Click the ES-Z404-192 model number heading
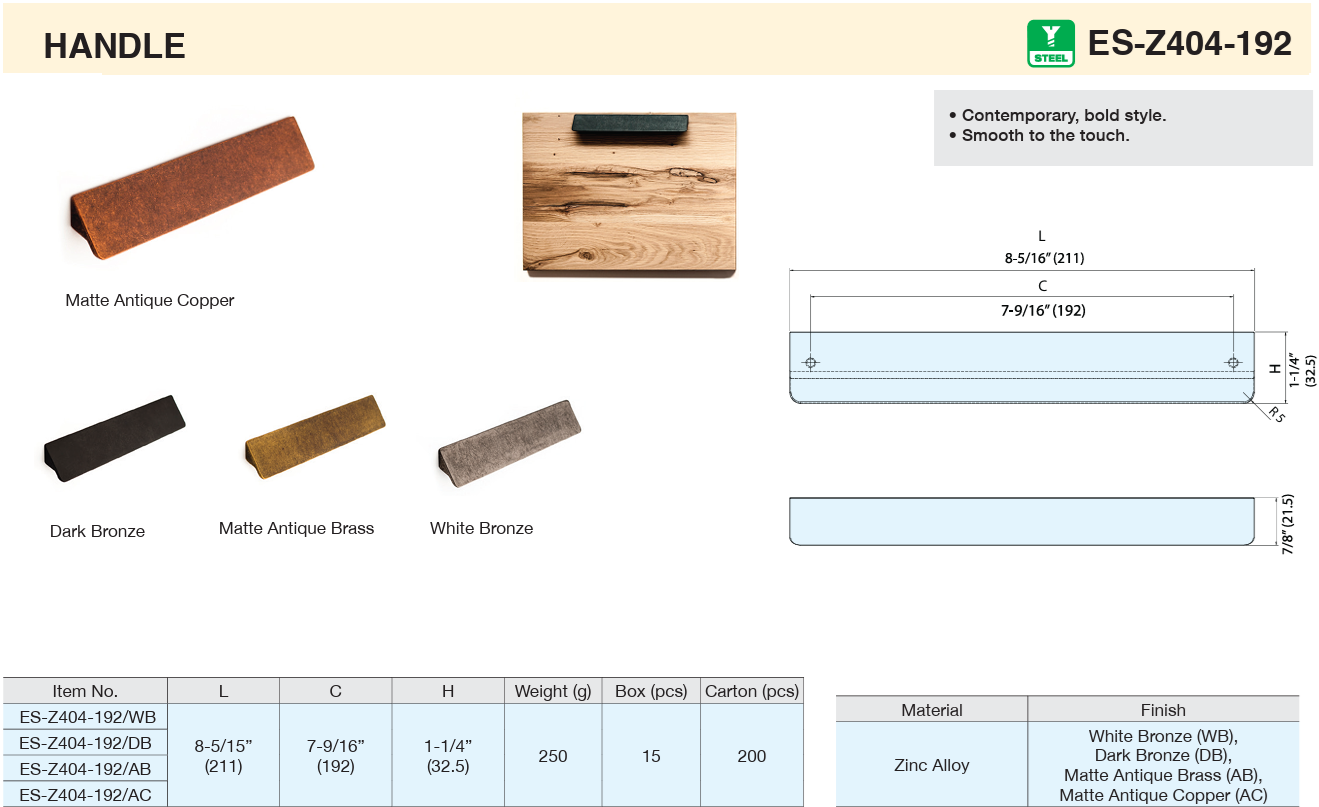The width and height of the screenshot is (1319, 807). click(1189, 44)
